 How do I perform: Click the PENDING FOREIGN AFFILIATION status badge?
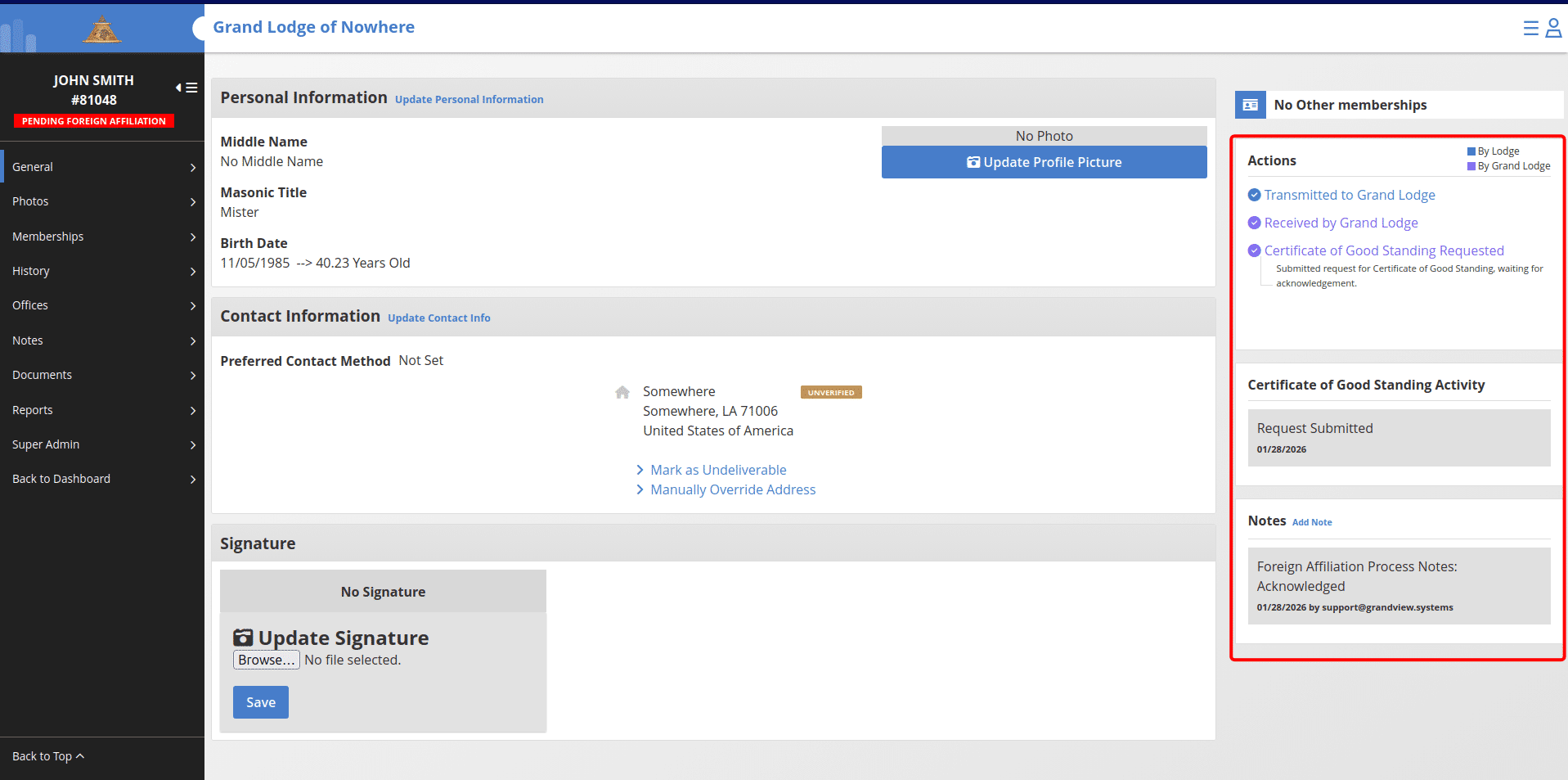point(94,121)
